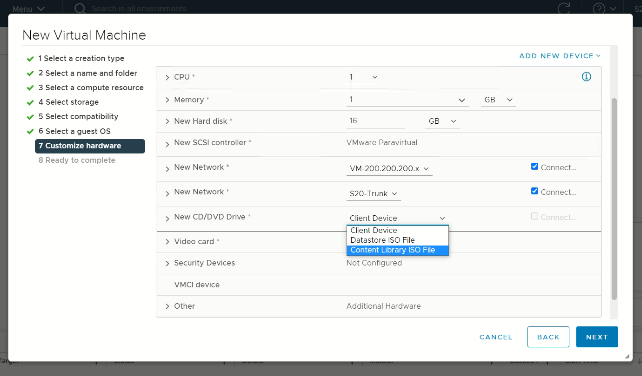Click the VMware Paravirtual value text

point(382,143)
